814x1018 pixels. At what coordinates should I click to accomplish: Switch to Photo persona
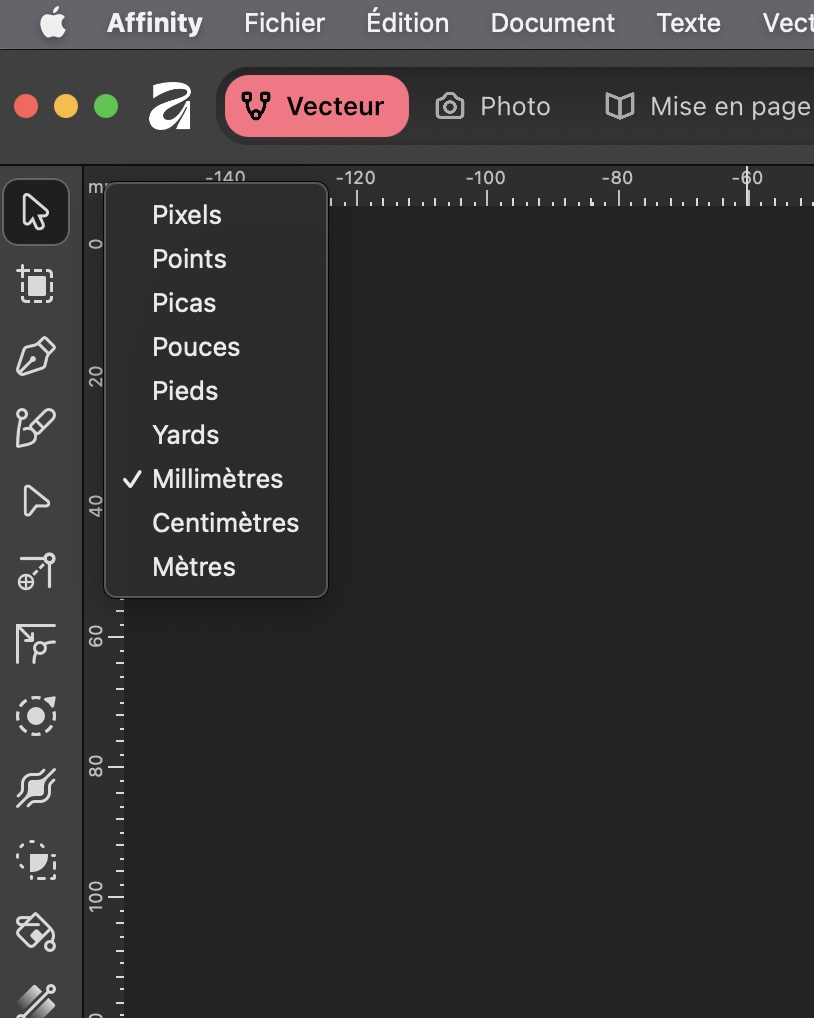[493, 106]
